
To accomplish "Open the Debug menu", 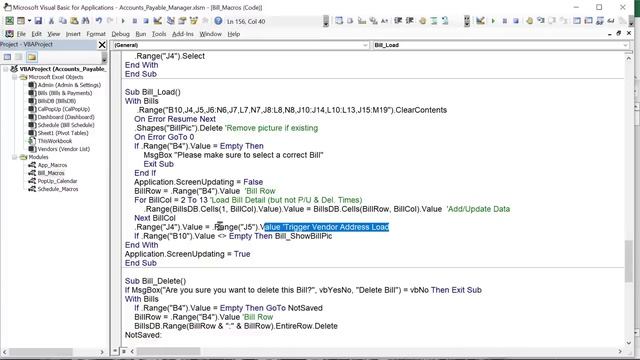I will point(120,34).
